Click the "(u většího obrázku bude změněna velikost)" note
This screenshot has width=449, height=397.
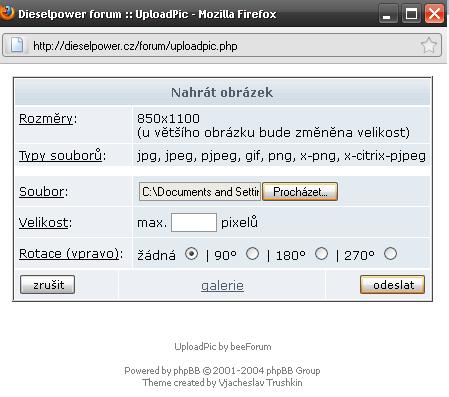tap(273, 133)
